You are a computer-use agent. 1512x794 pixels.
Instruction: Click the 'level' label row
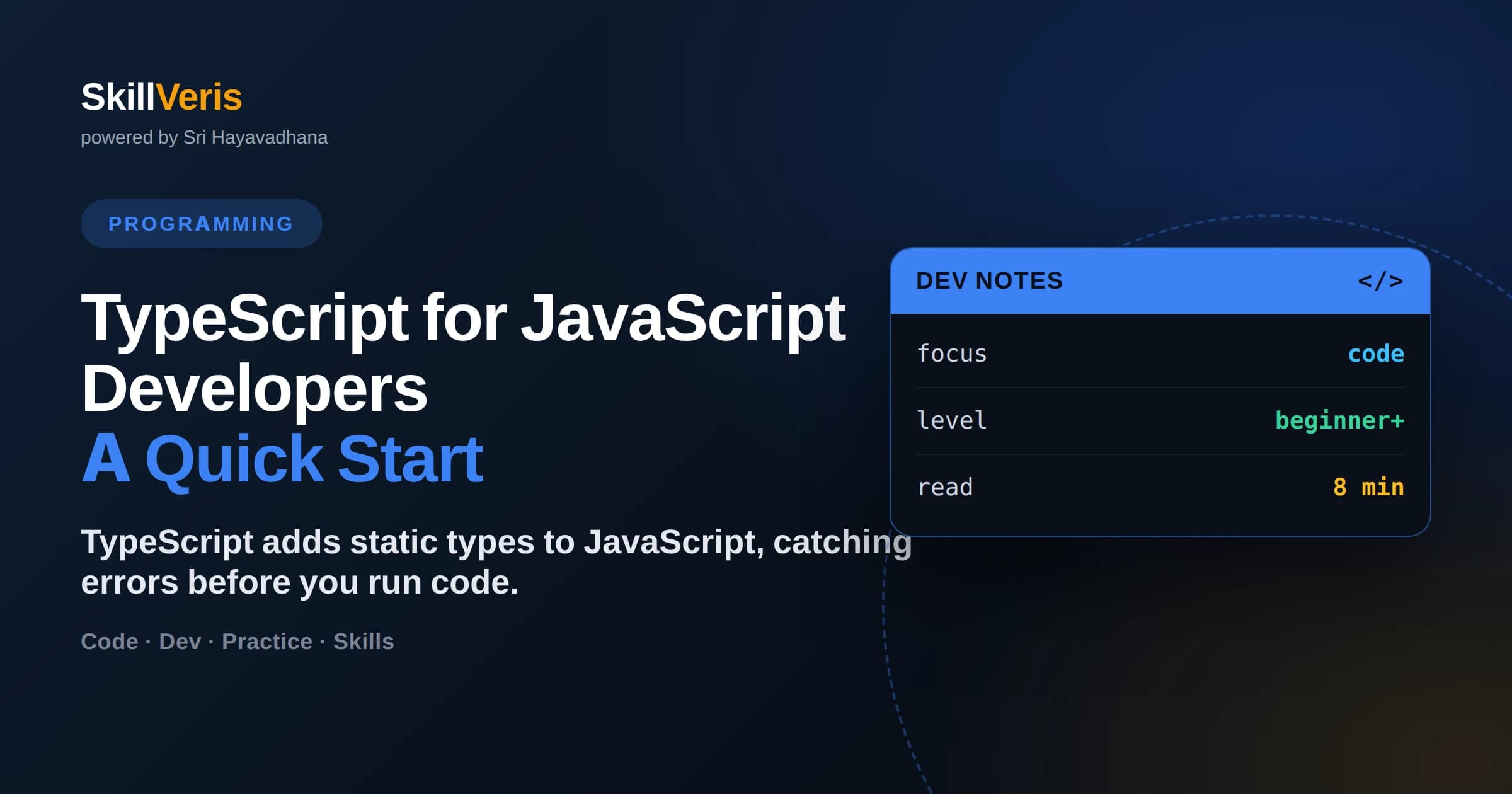click(1160, 421)
